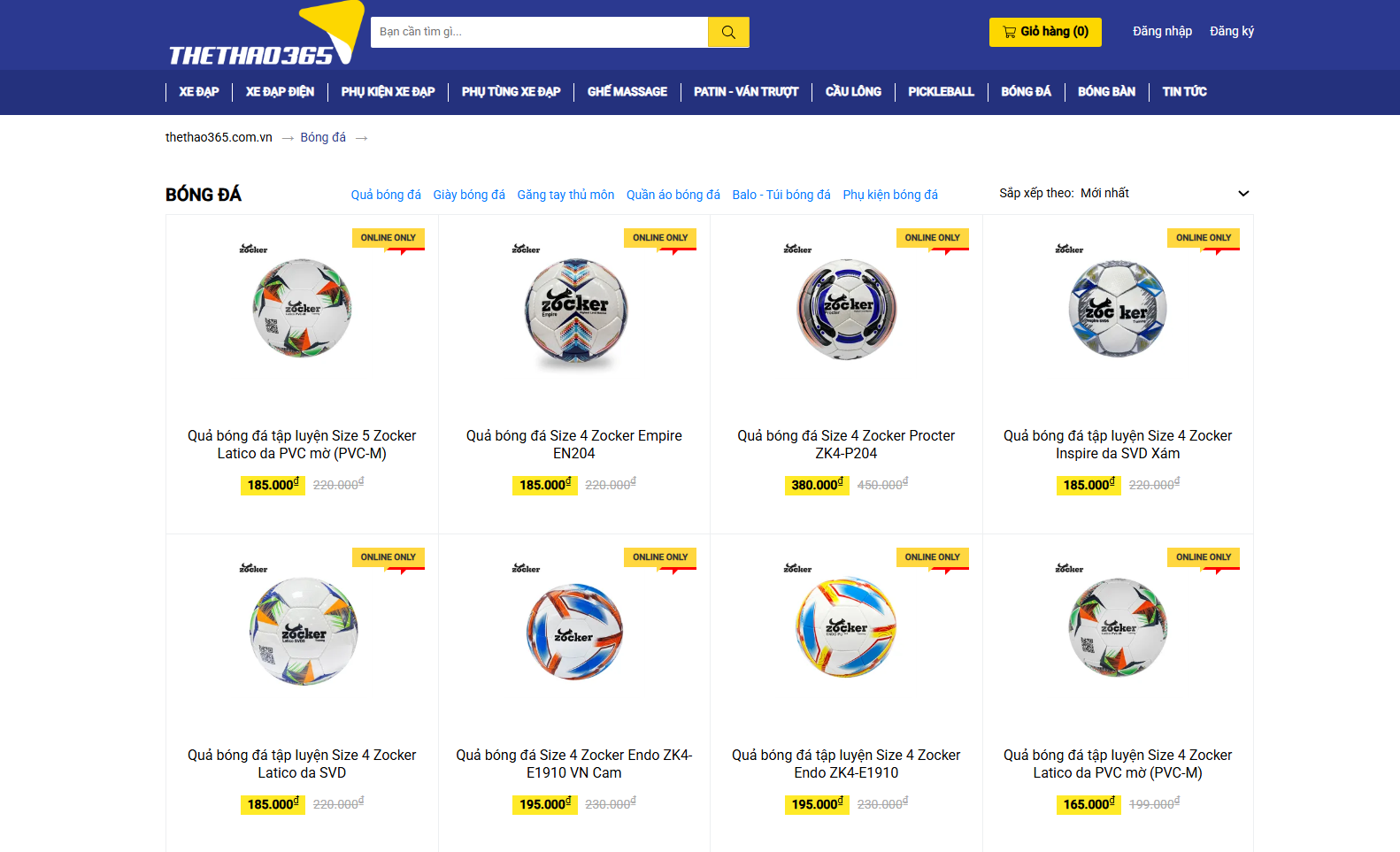Filter by Giày bóng đá category

point(469,195)
